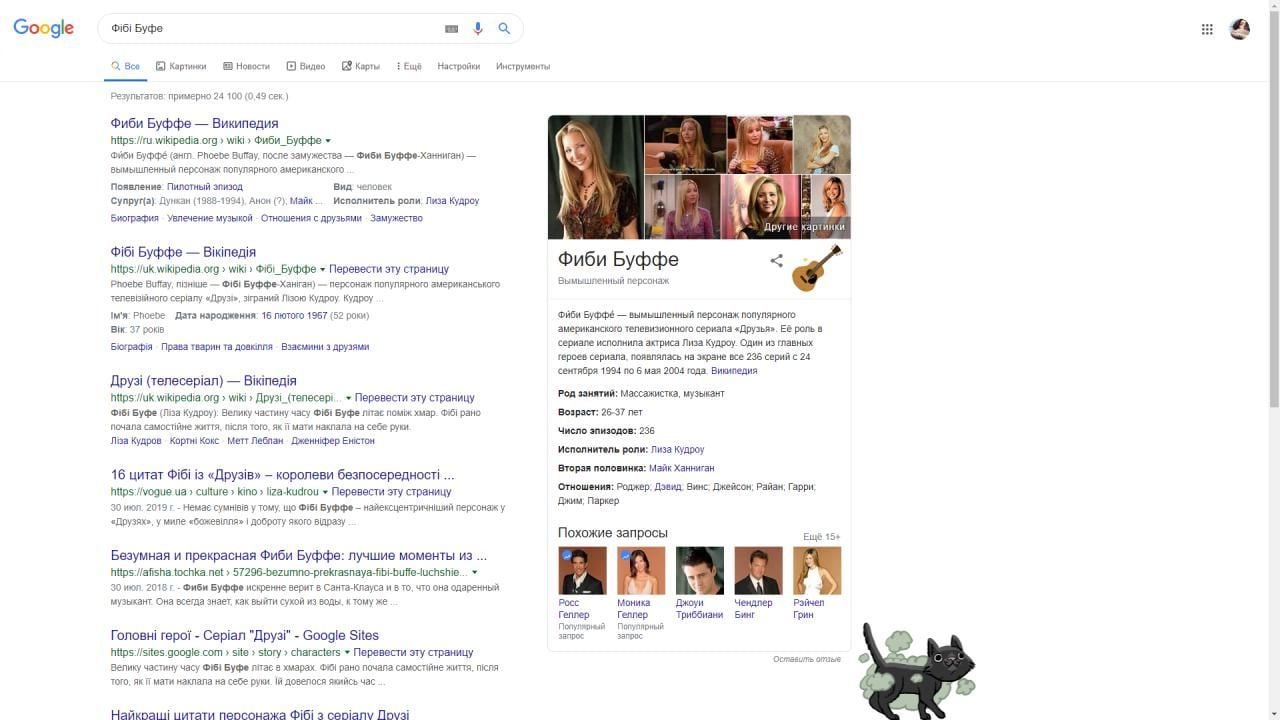The image size is (1280, 720).
Task: Click the guitar icon in knowledge panel
Action: click(817, 267)
